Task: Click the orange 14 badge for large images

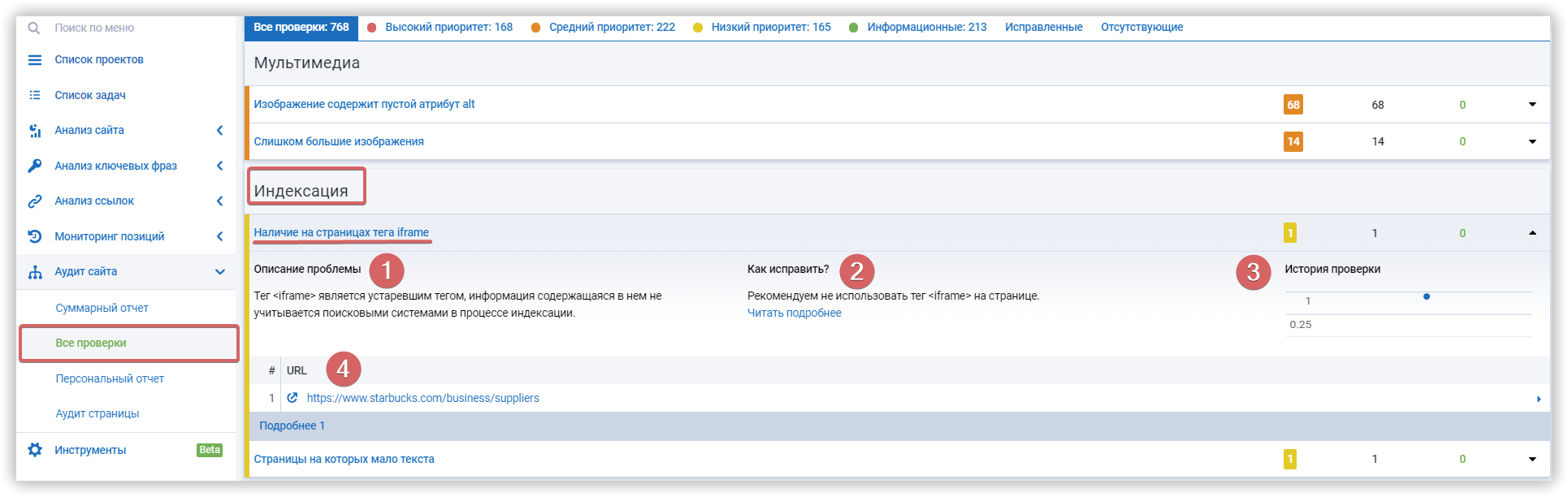Action: [1293, 141]
